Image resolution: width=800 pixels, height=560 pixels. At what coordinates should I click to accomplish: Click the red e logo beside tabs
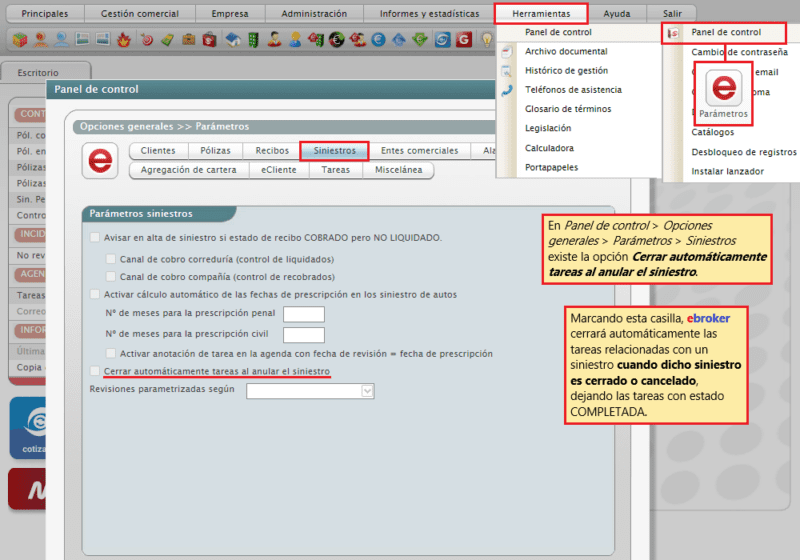(x=100, y=161)
